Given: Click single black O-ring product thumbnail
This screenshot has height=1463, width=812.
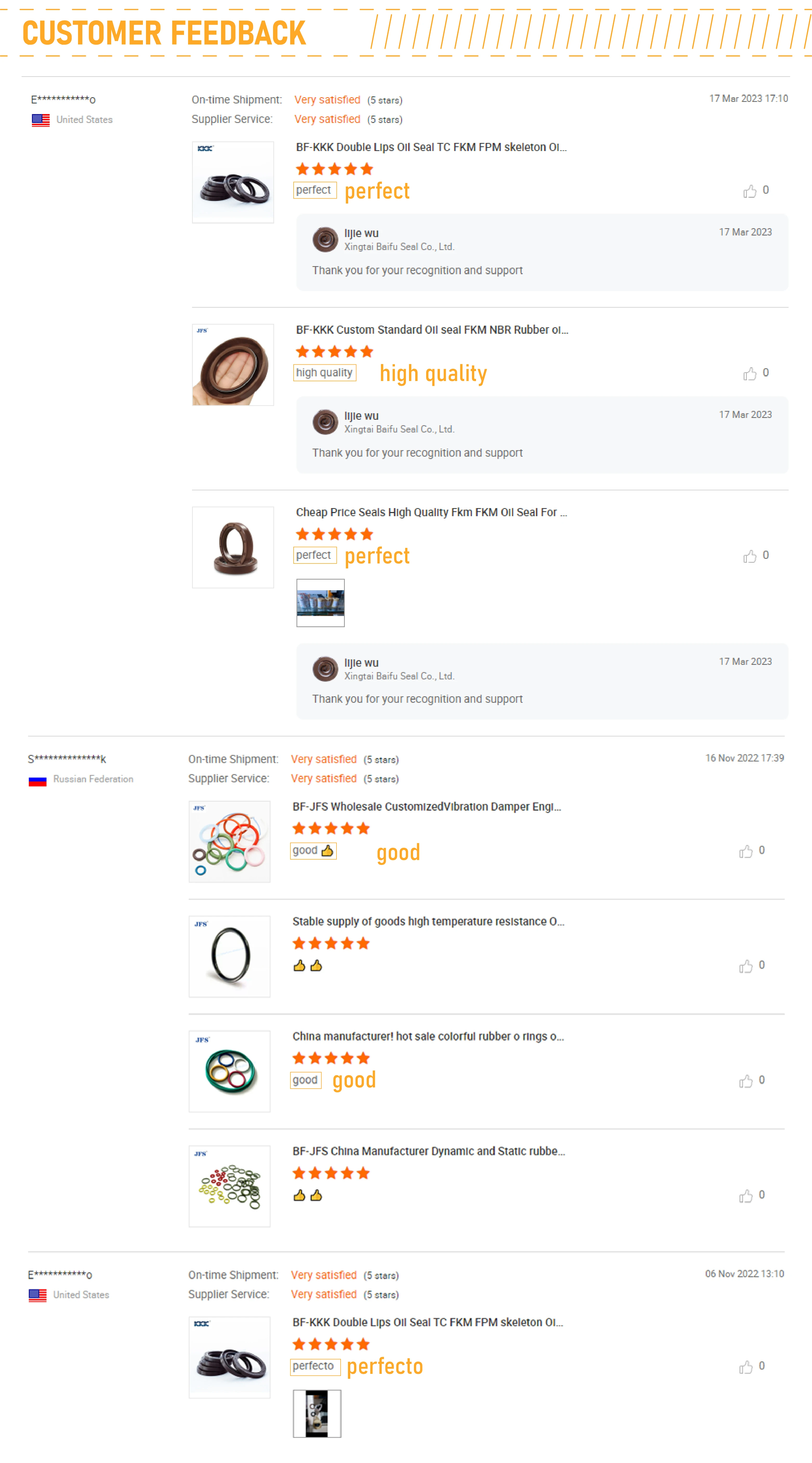Looking at the screenshot, I should pos(229,956).
